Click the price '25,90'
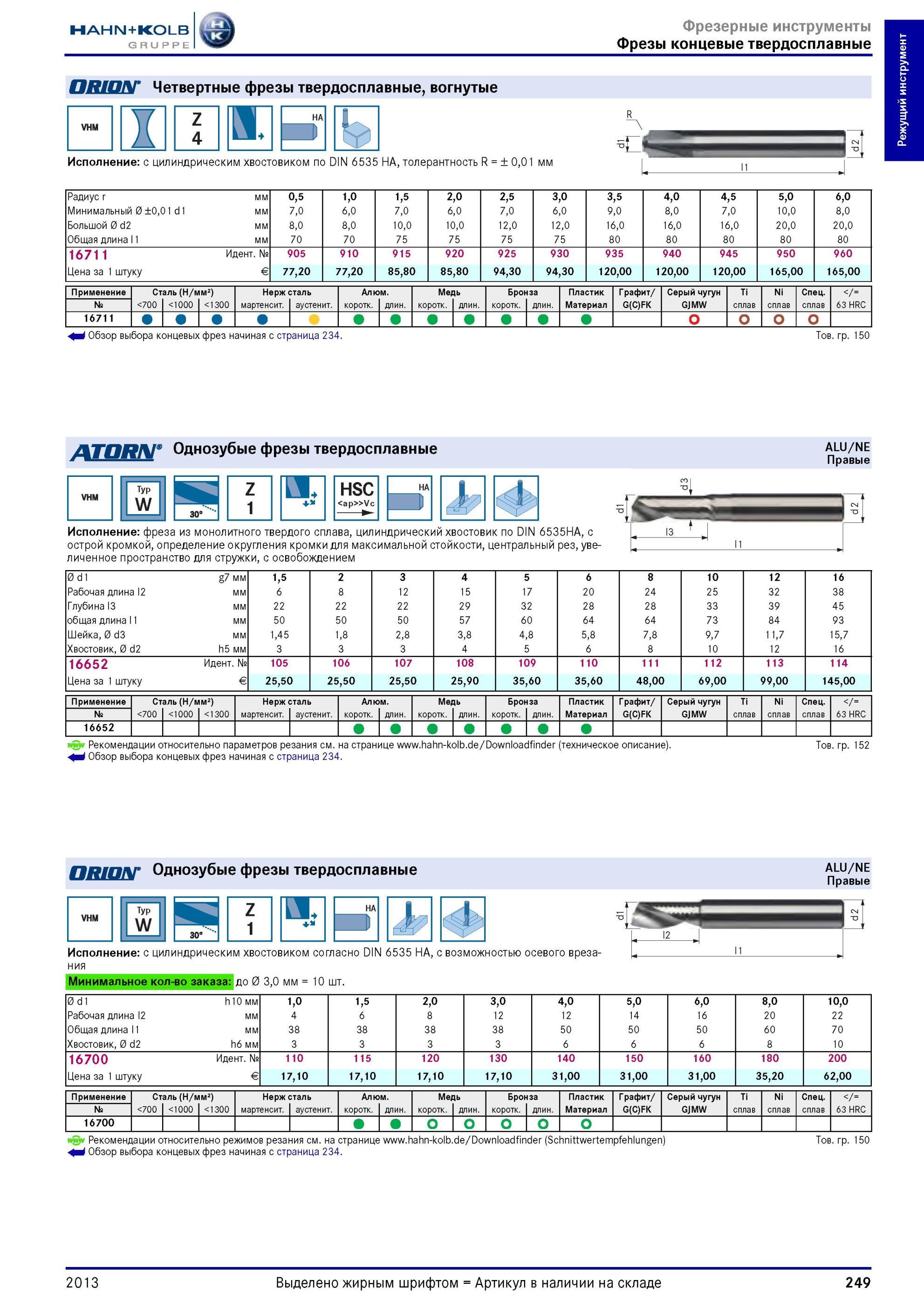 pos(465,681)
